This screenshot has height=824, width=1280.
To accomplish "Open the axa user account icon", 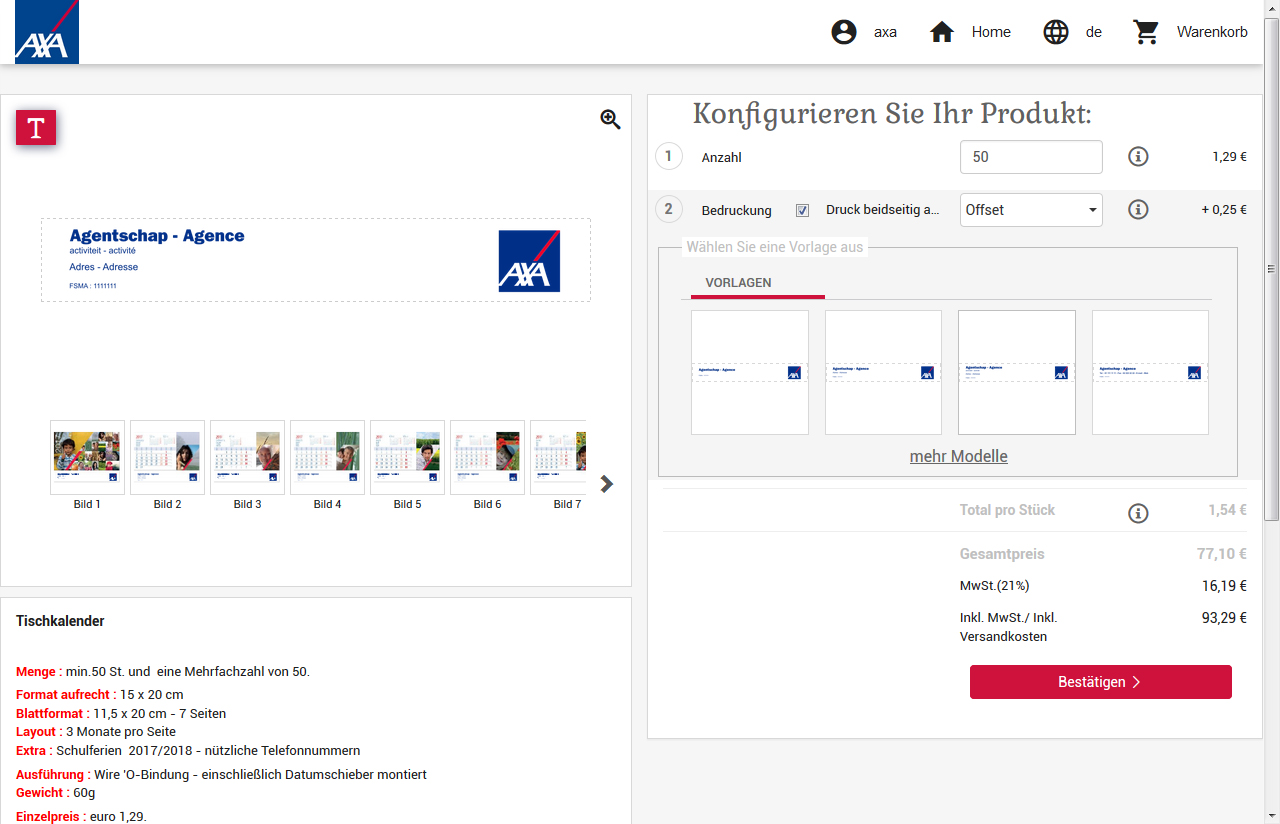I will (844, 32).
